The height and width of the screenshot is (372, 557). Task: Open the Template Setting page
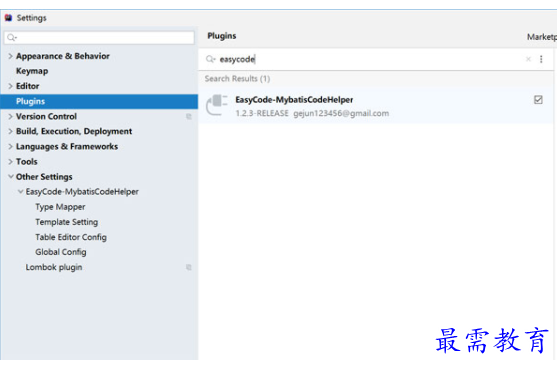point(66,222)
